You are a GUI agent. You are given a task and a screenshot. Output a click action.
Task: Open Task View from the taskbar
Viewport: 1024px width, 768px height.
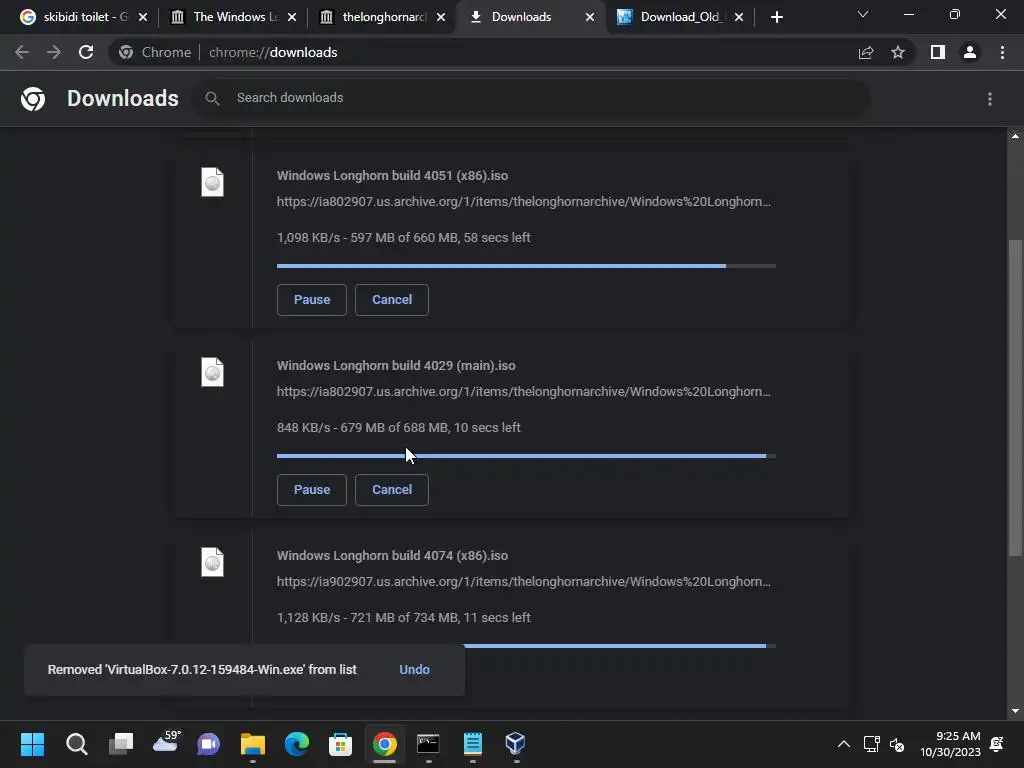(x=121, y=744)
